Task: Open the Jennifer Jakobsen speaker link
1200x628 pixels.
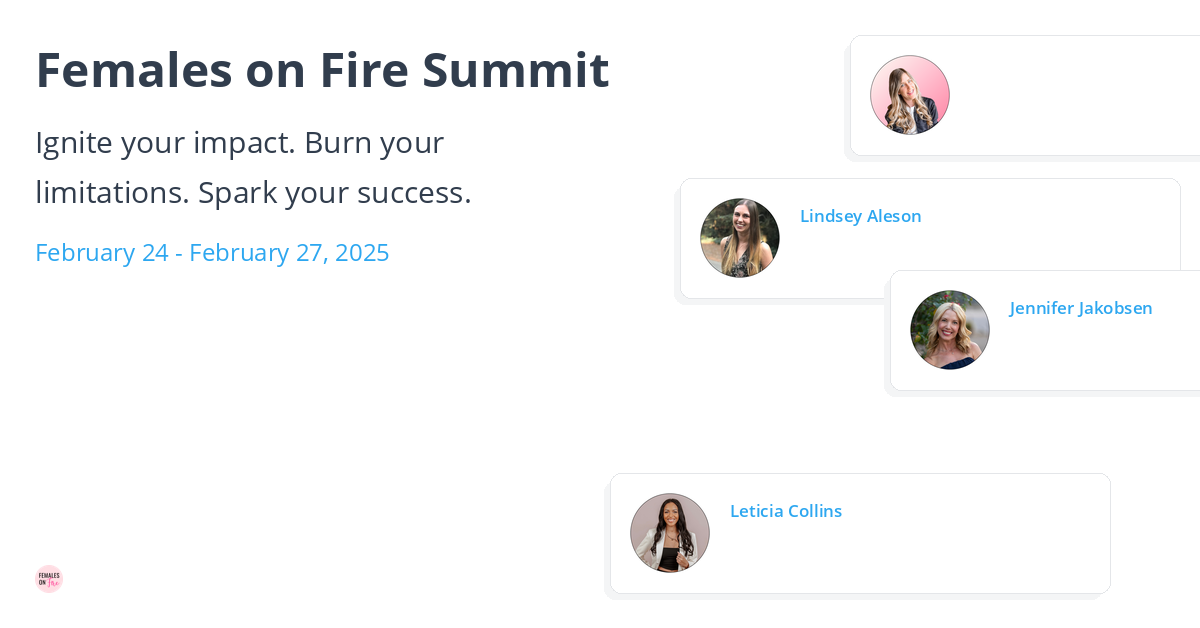Action: coord(1080,308)
